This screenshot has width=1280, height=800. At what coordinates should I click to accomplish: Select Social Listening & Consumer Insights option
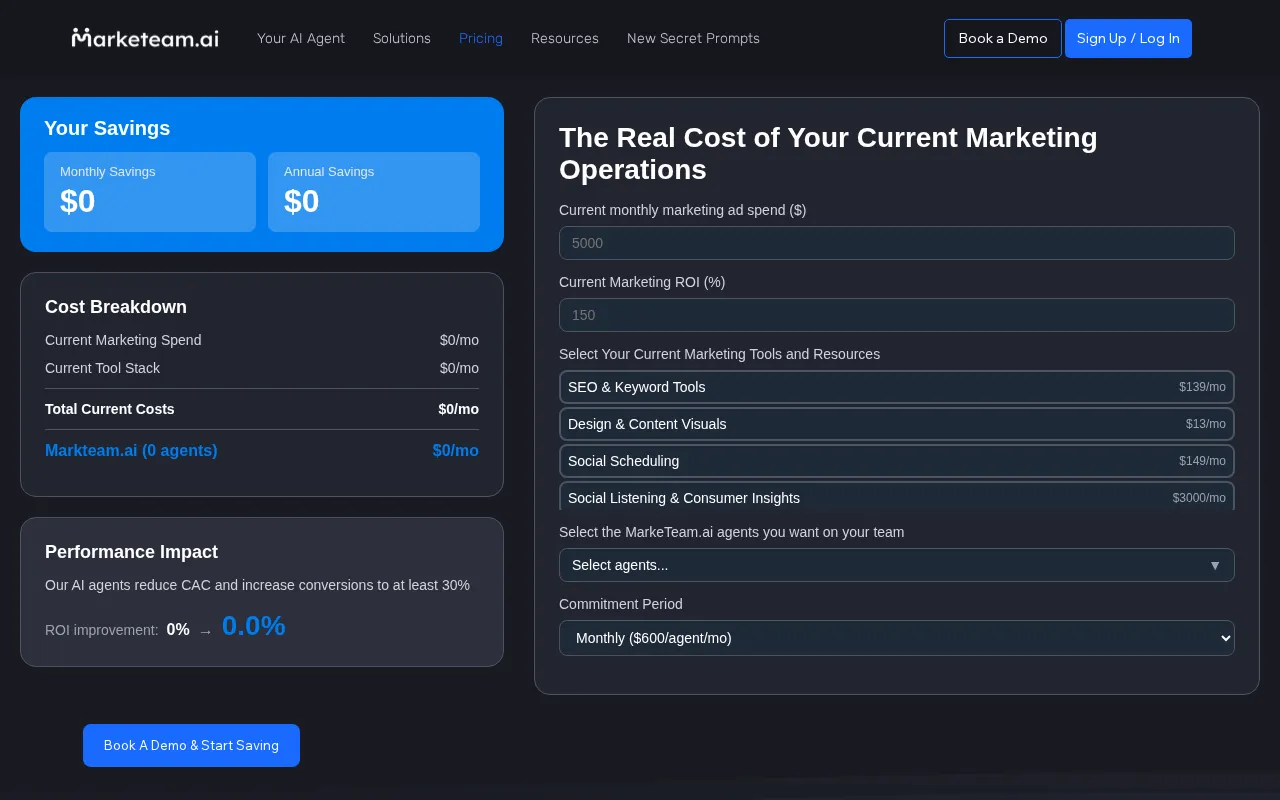[x=897, y=497]
